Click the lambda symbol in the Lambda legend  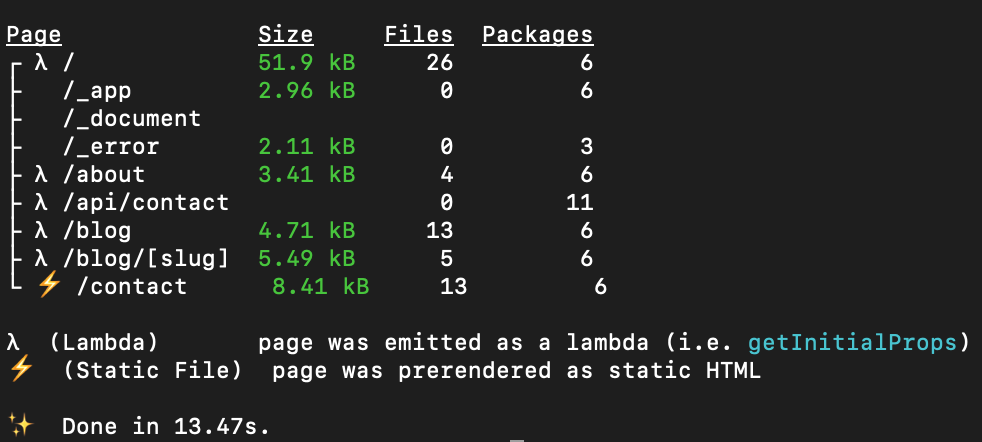coord(13,342)
